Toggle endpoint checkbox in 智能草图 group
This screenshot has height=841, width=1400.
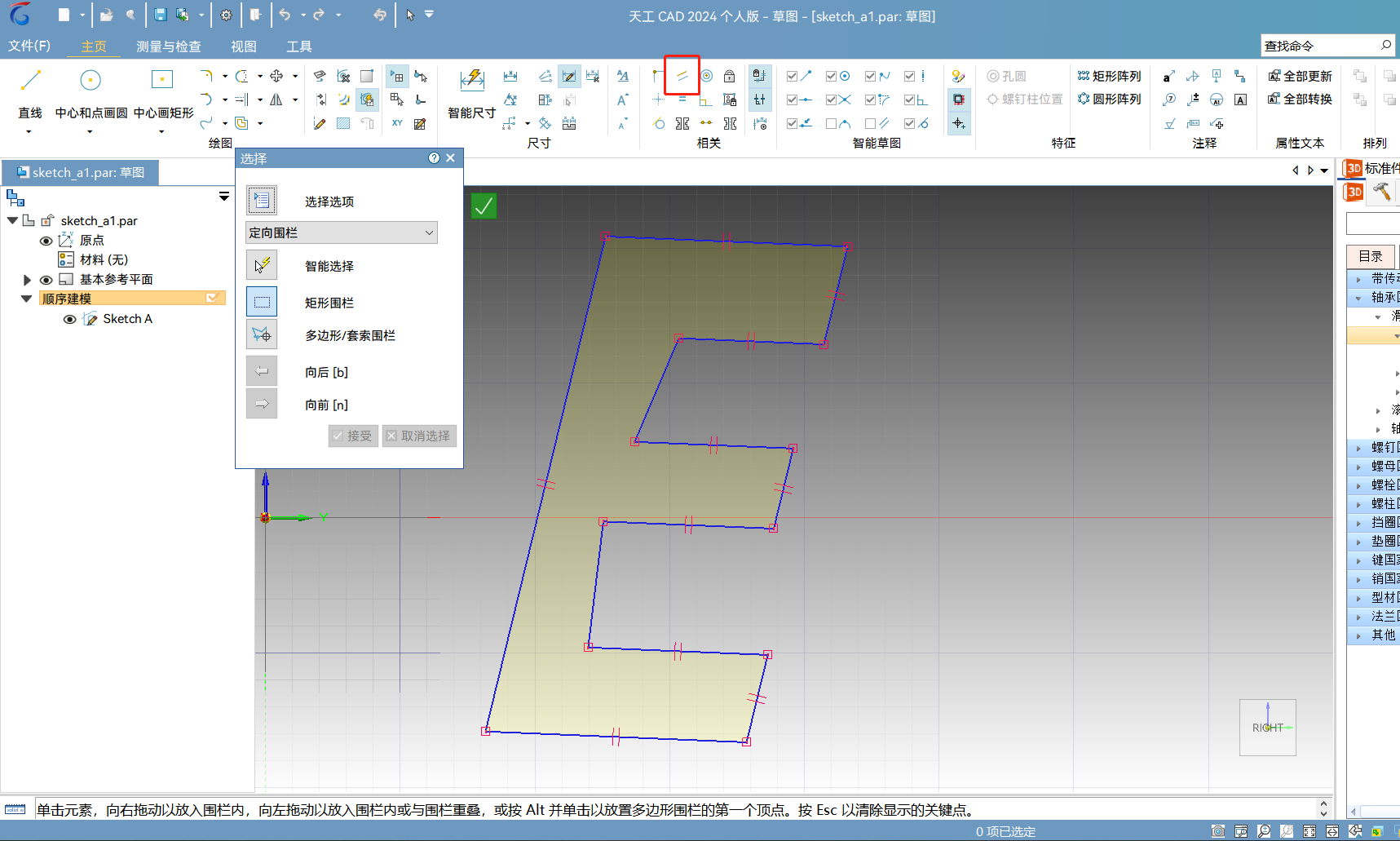pyautogui.click(x=792, y=76)
